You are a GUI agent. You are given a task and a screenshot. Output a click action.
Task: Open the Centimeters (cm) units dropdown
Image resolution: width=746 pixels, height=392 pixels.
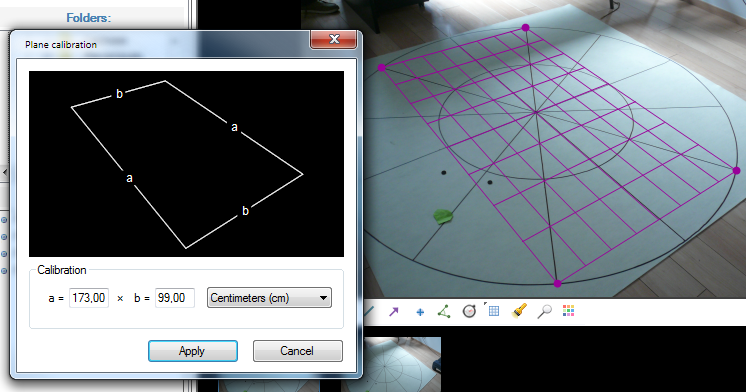269,298
